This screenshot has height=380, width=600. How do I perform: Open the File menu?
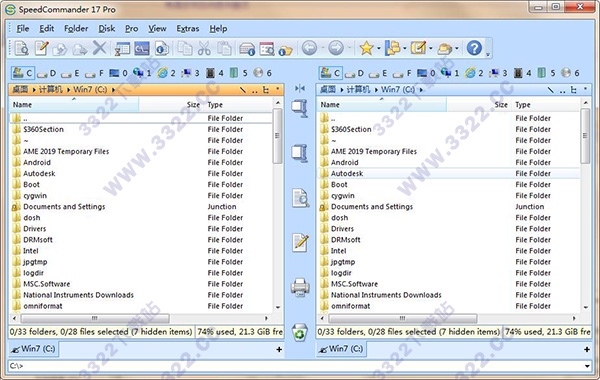coord(23,29)
